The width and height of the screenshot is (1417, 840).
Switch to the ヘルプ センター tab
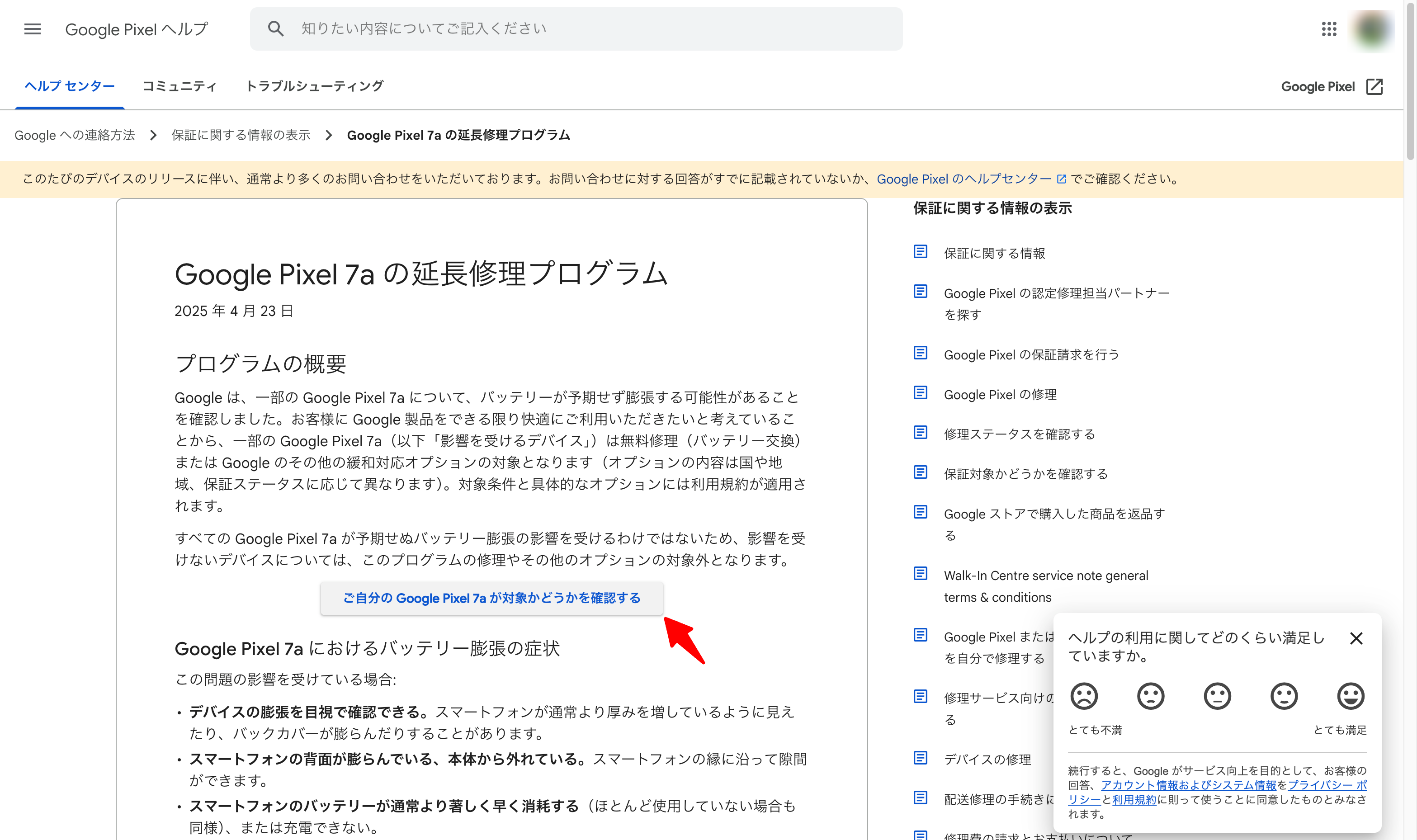pyautogui.click(x=70, y=86)
